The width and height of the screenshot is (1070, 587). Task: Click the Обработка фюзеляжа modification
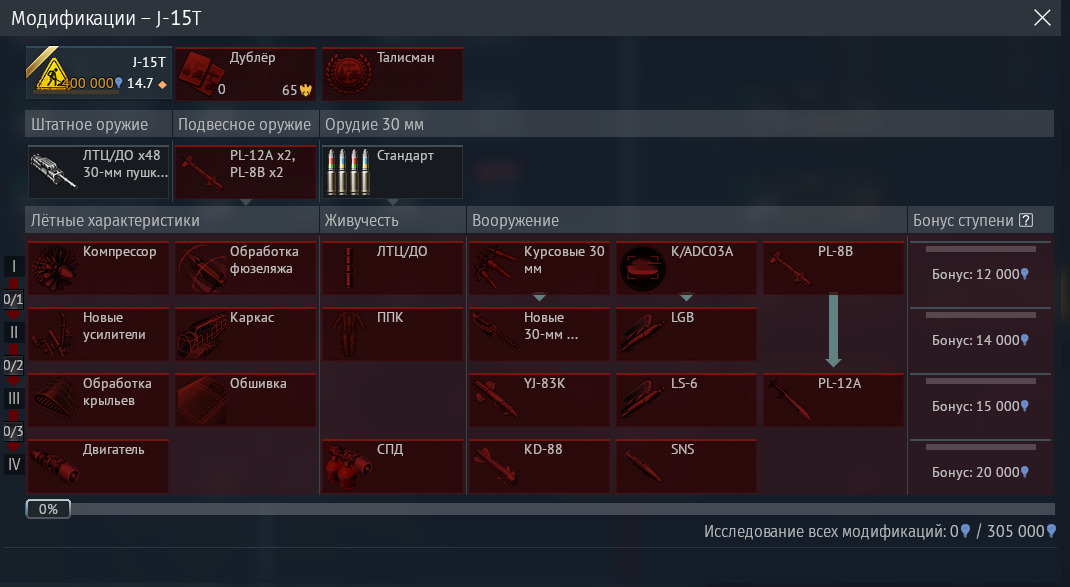pyautogui.click(x=245, y=267)
